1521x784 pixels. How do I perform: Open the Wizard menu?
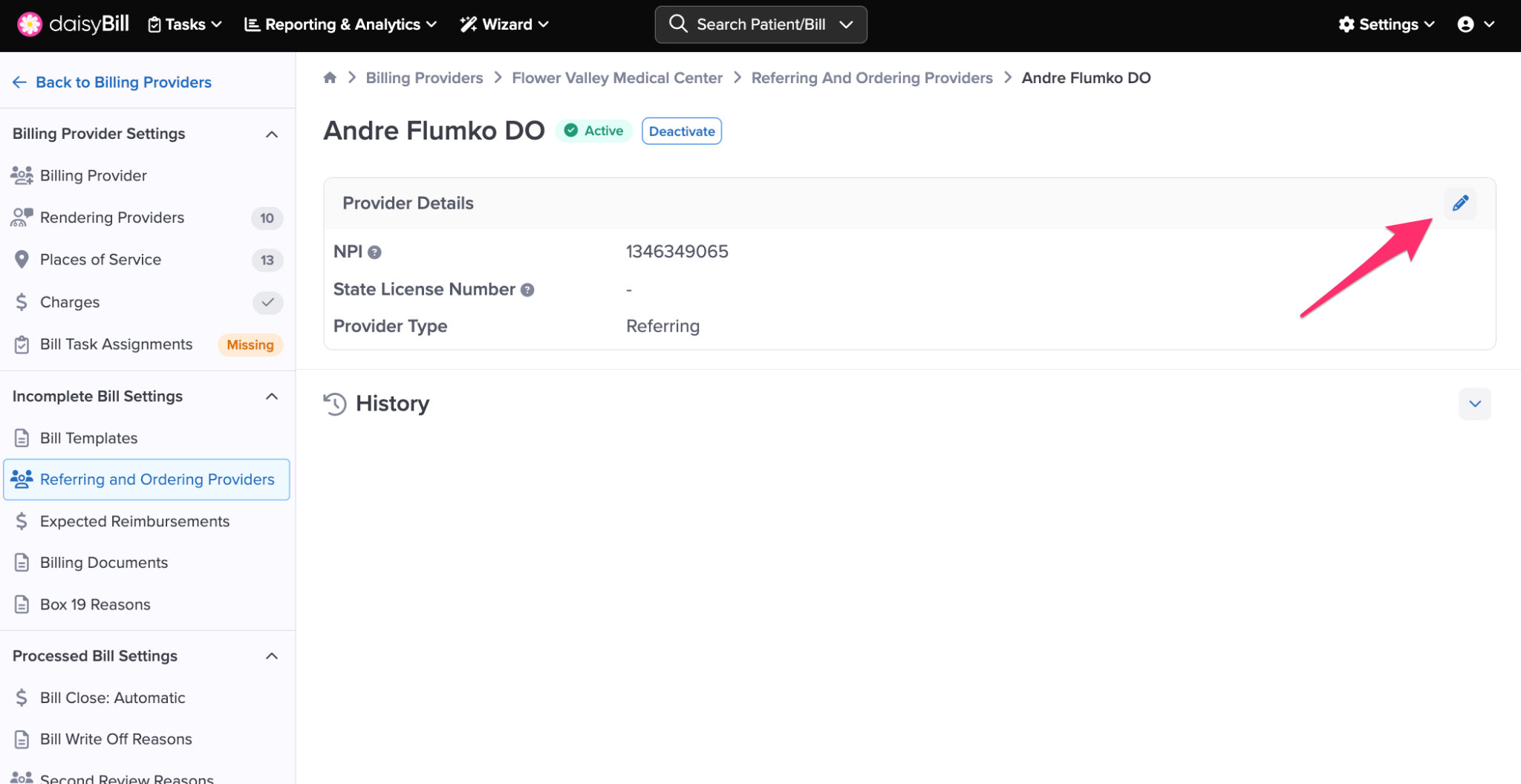click(x=505, y=24)
